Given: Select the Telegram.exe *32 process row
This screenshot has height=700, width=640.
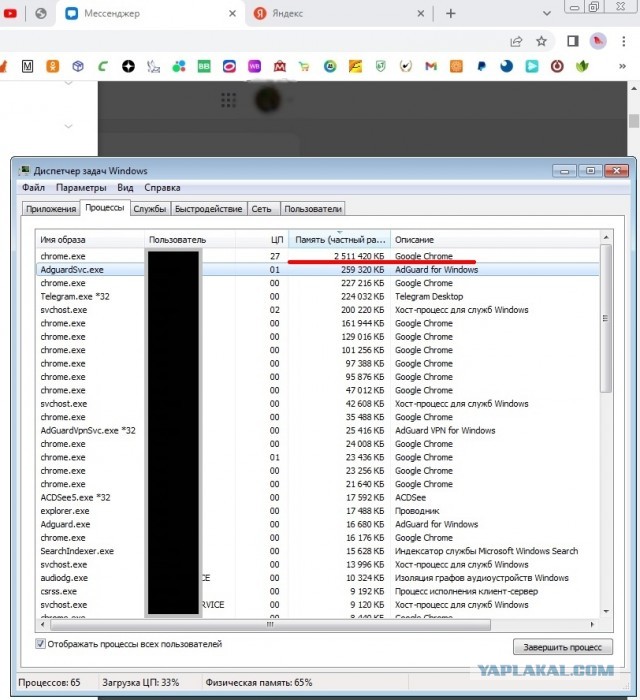Looking at the screenshot, I should 317,296.
